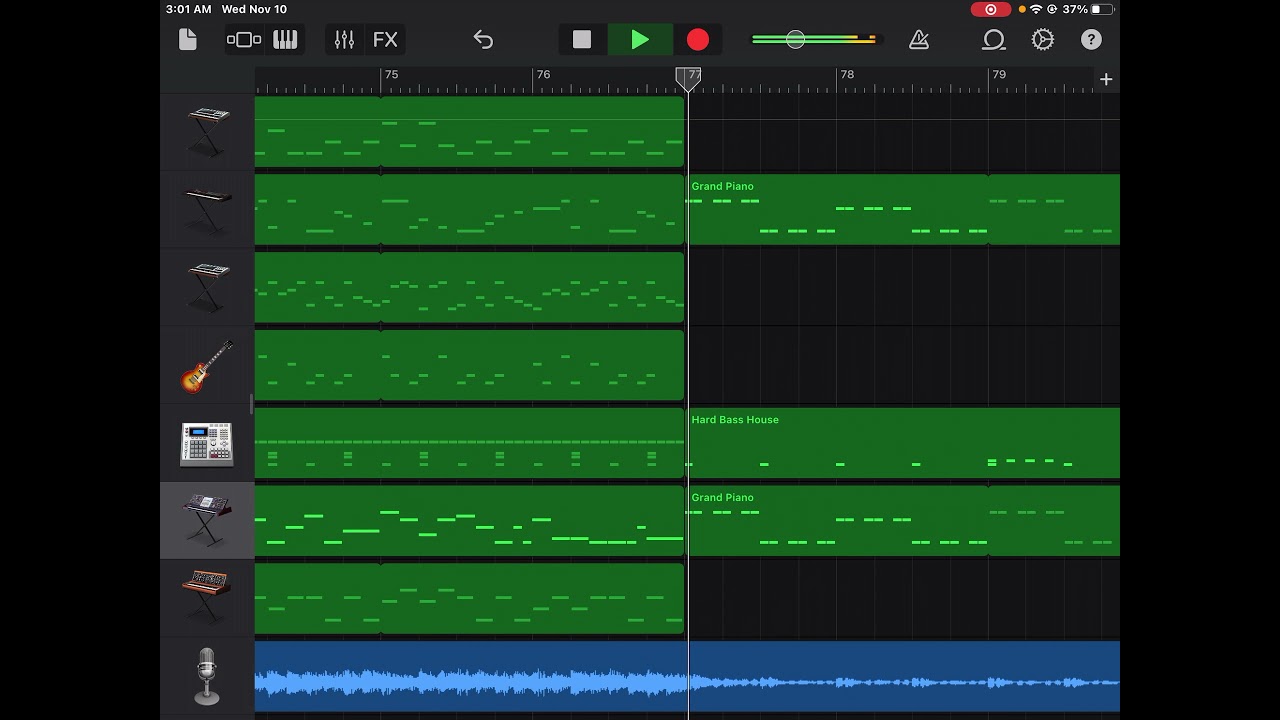The width and height of the screenshot is (1280, 720).
Task: Tap the Wi-Fi status icon
Action: click(1036, 9)
